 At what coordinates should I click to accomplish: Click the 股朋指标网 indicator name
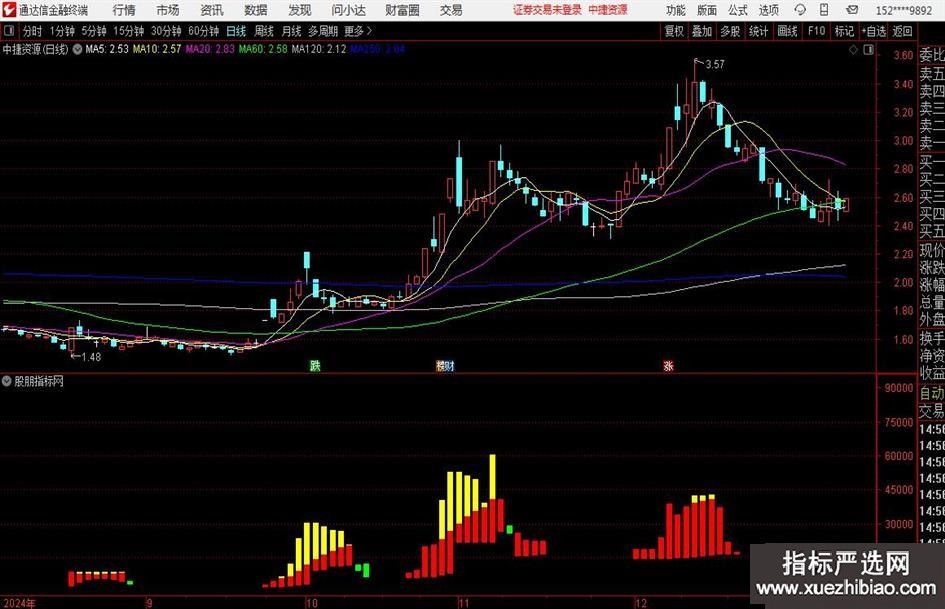39,381
